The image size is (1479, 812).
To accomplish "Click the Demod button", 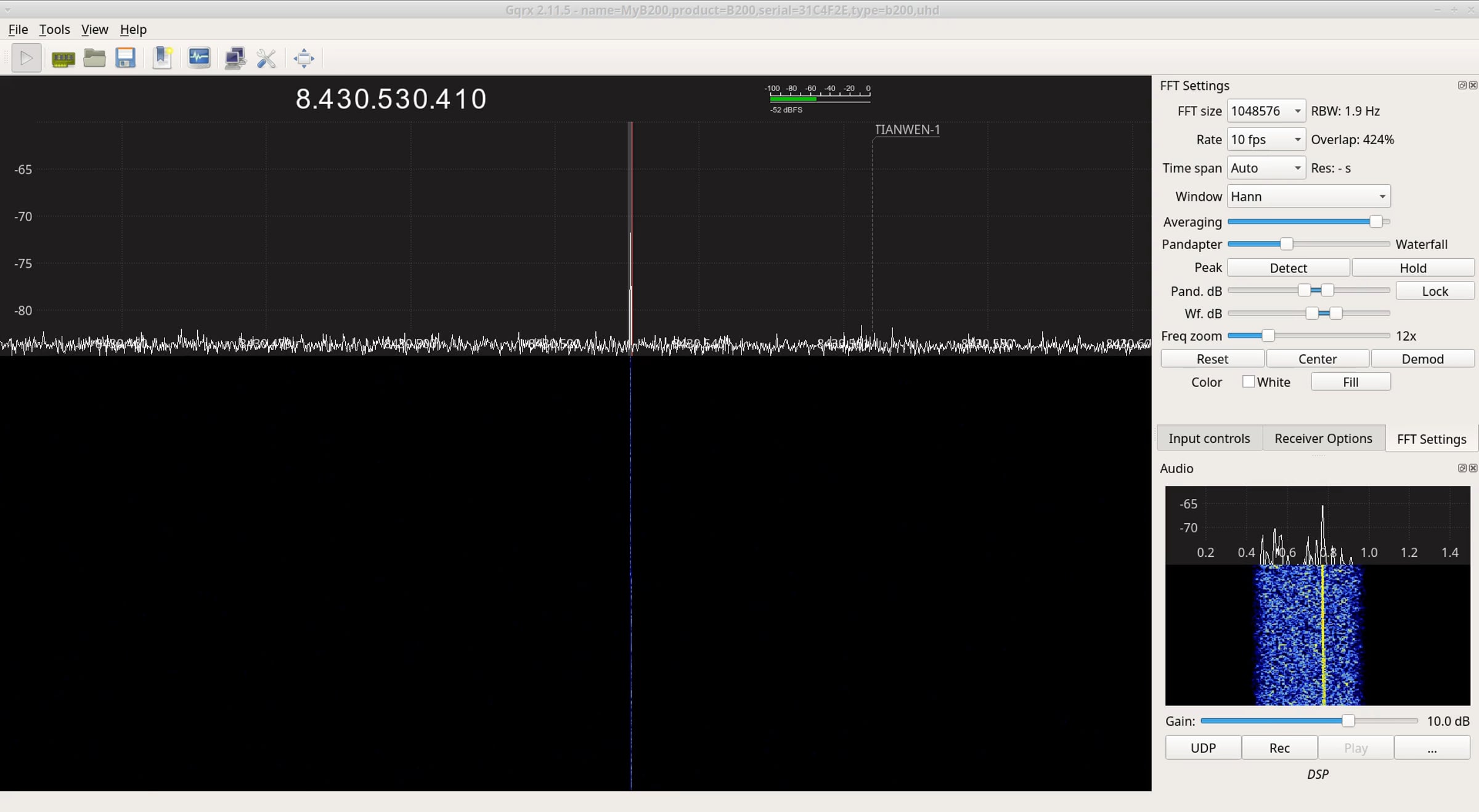I will 1422,359.
